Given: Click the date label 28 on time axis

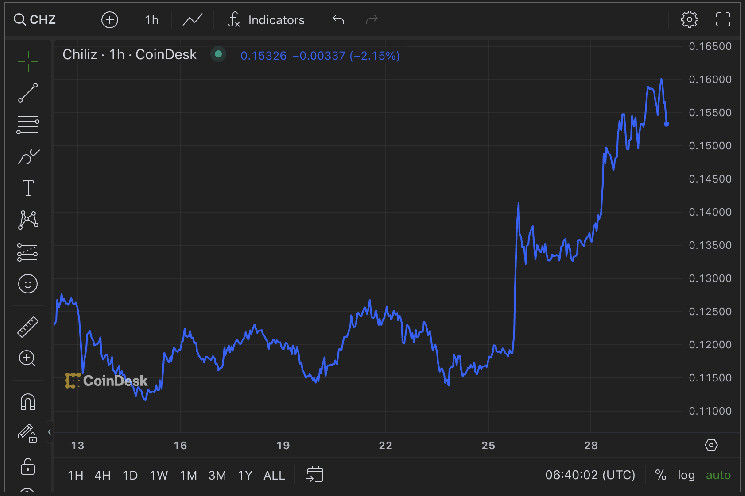Looking at the screenshot, I should [591, 446].
